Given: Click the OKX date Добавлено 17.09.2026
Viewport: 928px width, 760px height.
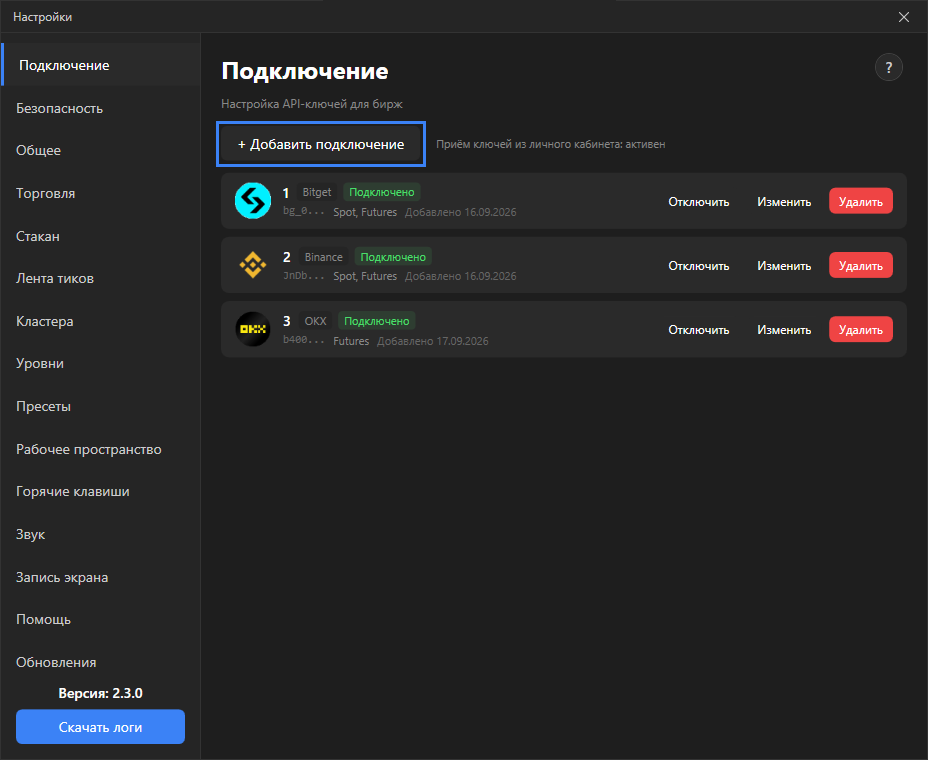Looking at the screenshot, I should (x=433, y=341).
